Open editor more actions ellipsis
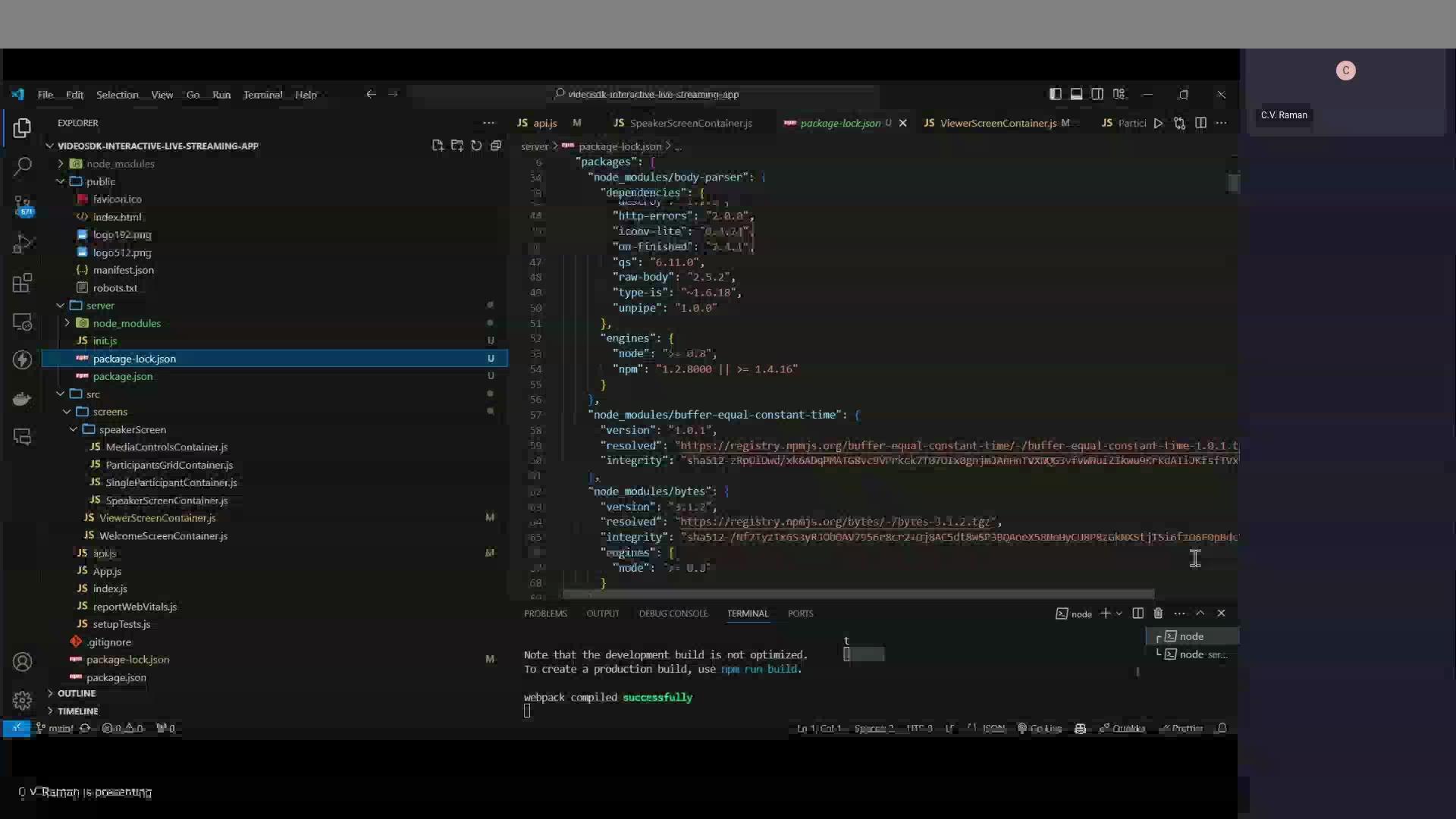 (1221, 123)
